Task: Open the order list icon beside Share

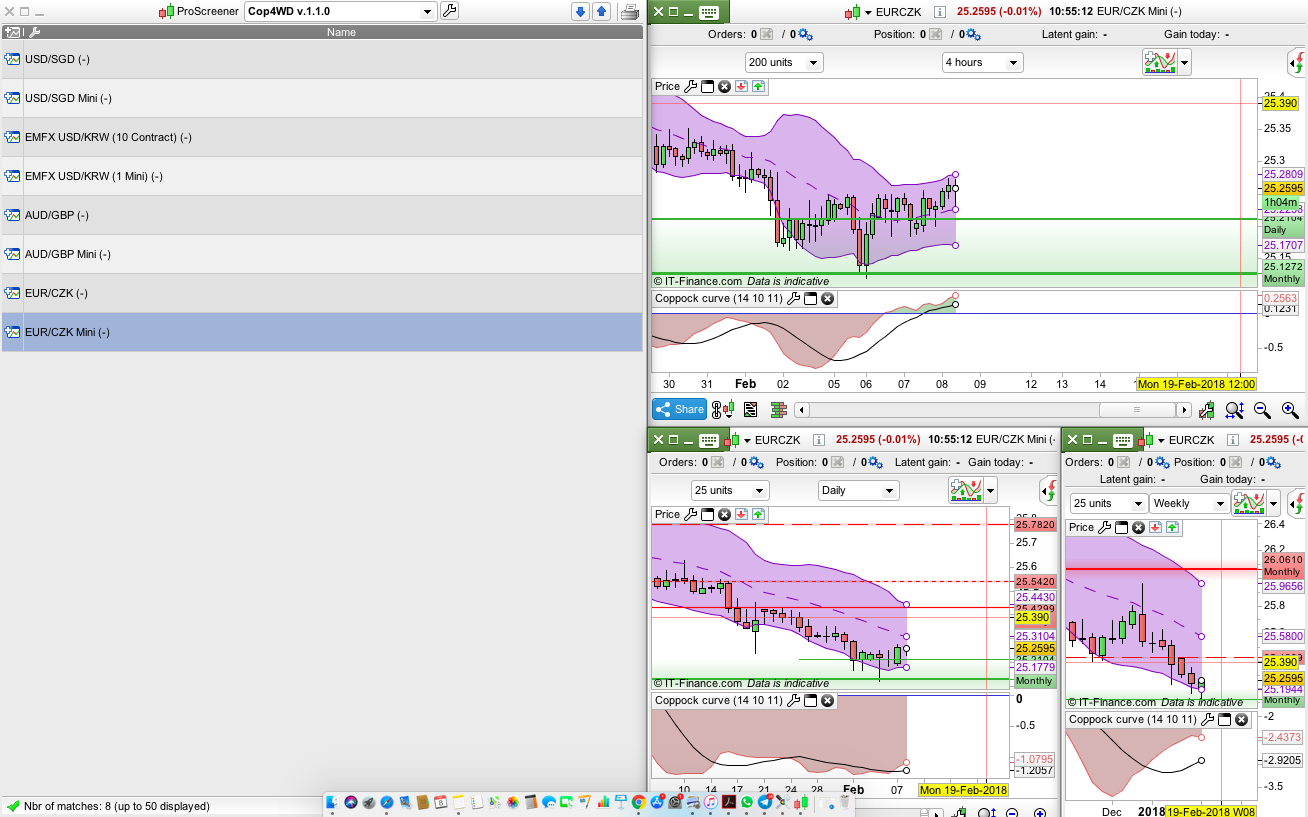Action: [751, 409]
